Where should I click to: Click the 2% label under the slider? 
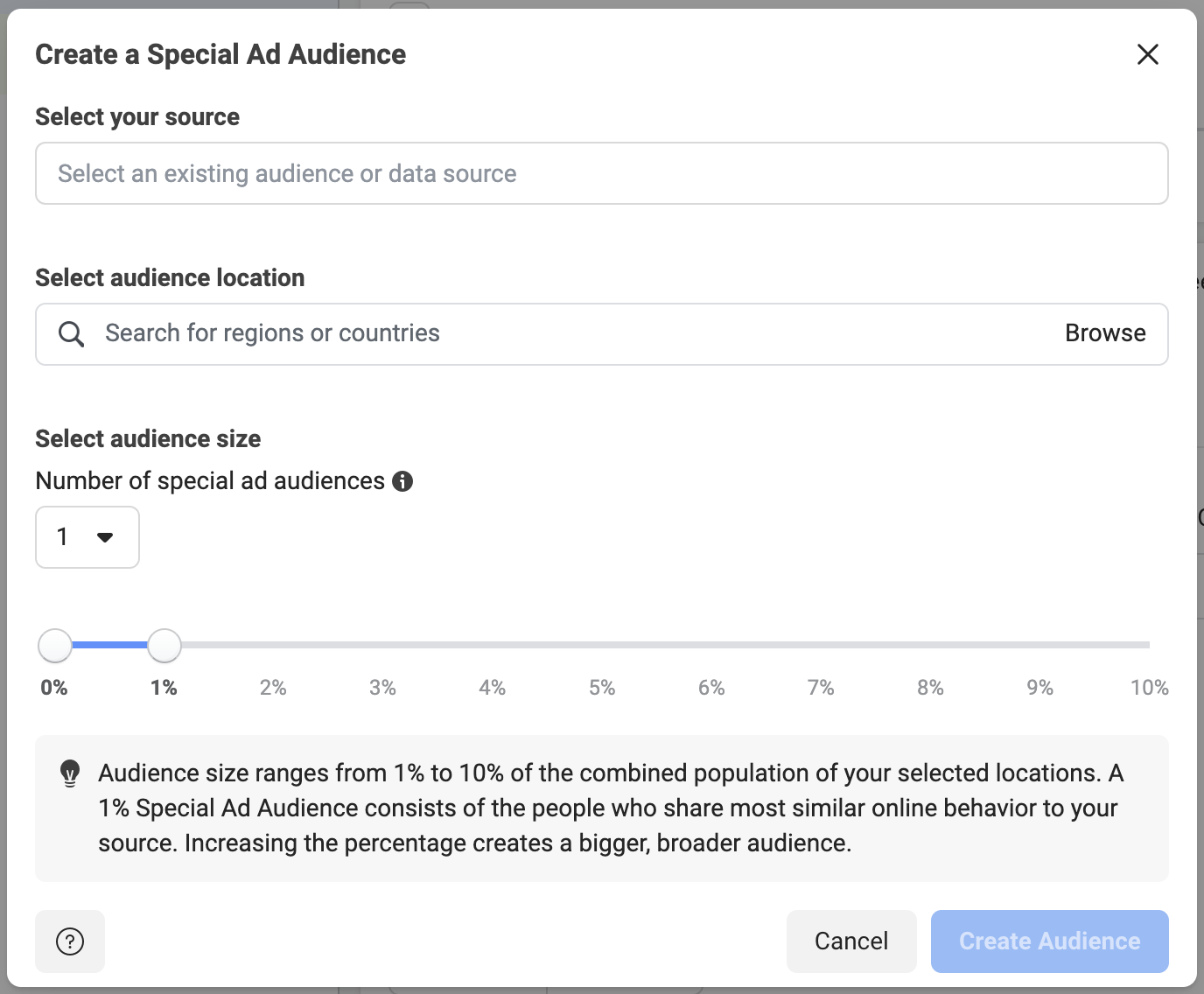click(273, 688)
